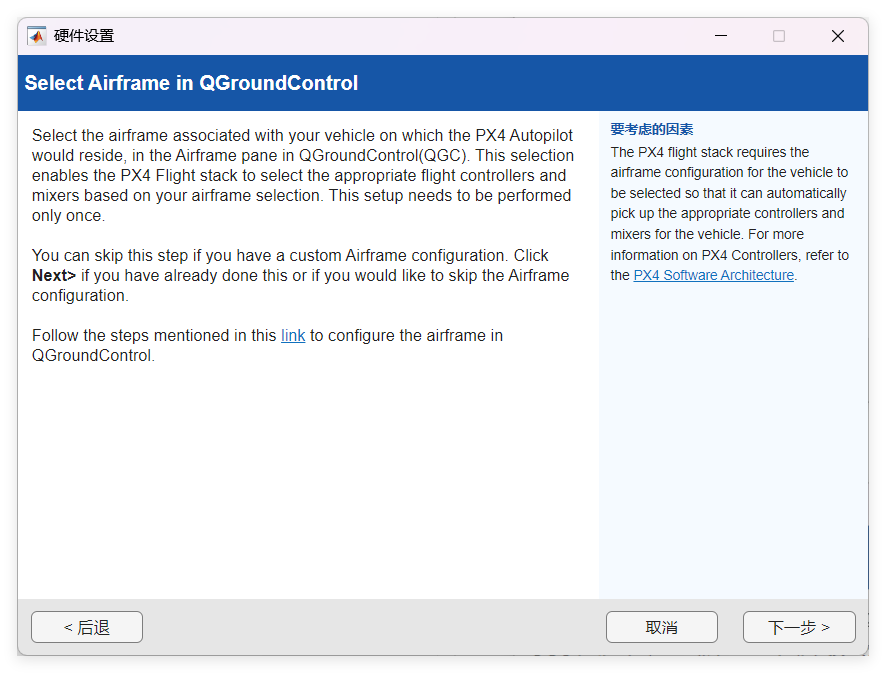The image size is (886, 673).
Task: Click the 'Select Airframe in QGroundControl' header
Action: pos(191,83)
